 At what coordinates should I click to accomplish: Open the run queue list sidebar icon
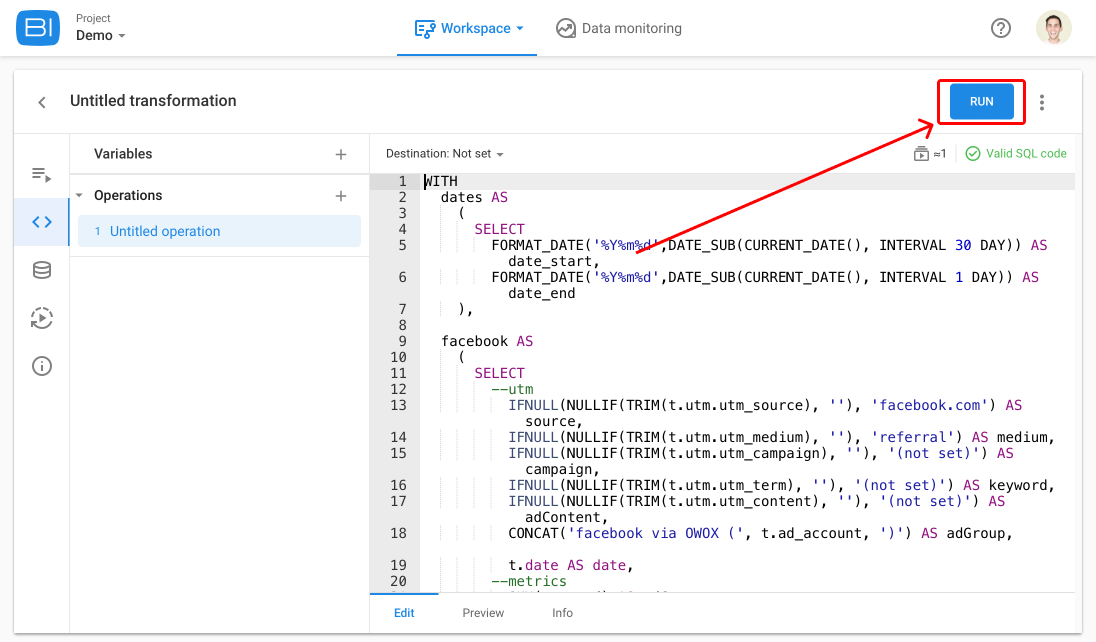42,174
